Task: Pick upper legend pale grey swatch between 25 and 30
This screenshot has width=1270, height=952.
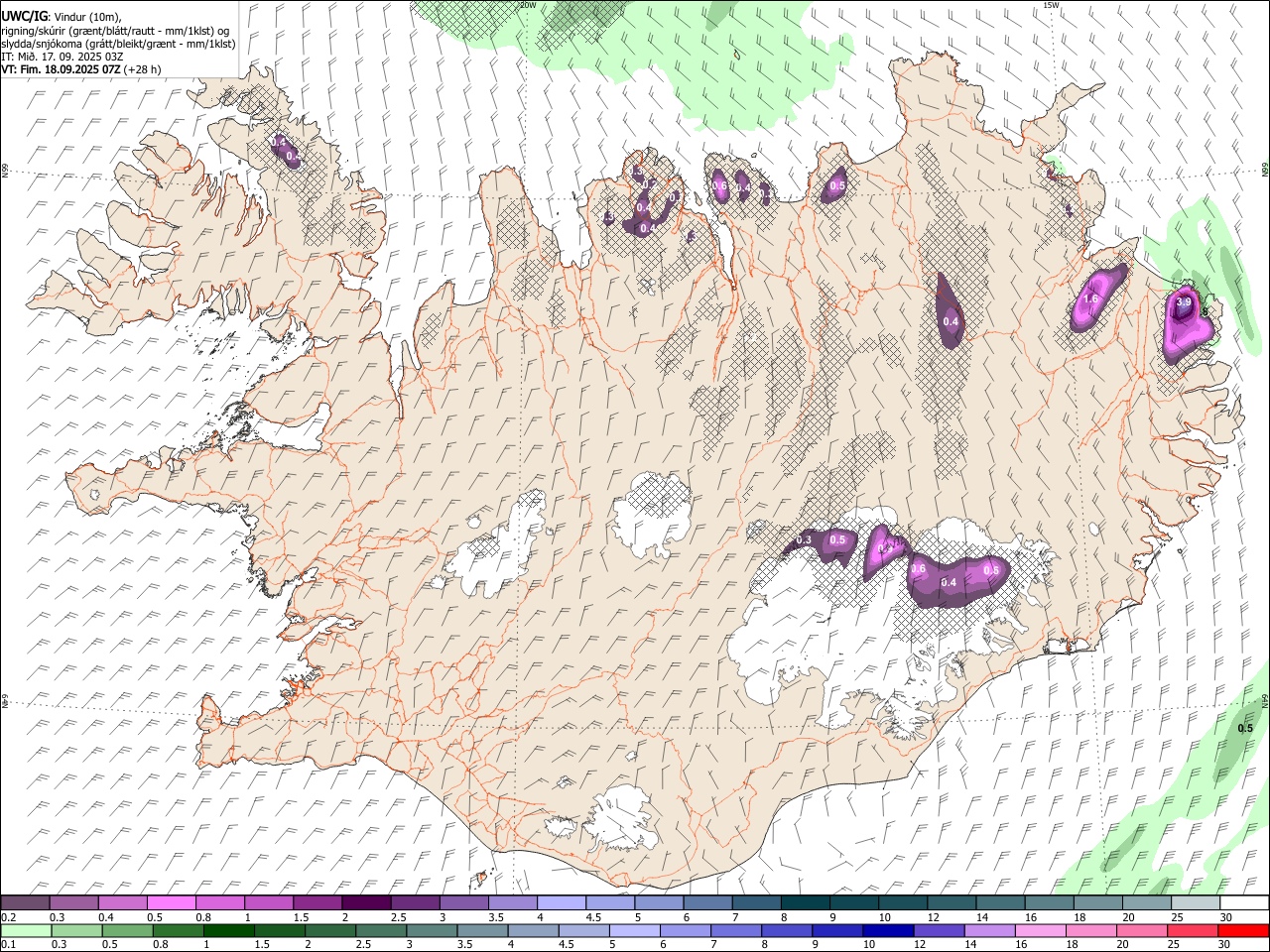Action: tap(1196, 902)
